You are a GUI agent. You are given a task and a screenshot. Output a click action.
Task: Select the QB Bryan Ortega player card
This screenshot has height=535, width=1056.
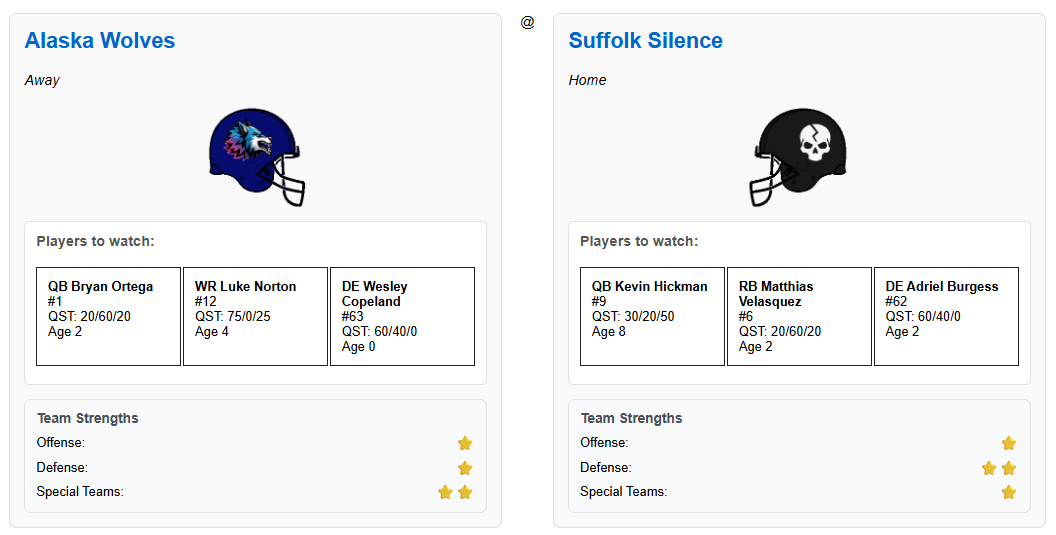tap(108, 316)
